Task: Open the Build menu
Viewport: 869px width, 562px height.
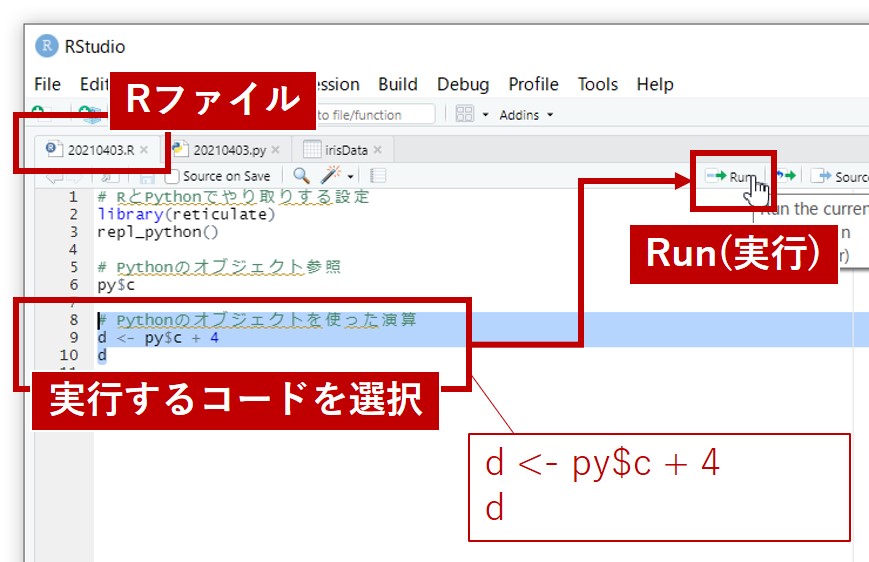Action: pyautogui.click(x=397, y=84)
